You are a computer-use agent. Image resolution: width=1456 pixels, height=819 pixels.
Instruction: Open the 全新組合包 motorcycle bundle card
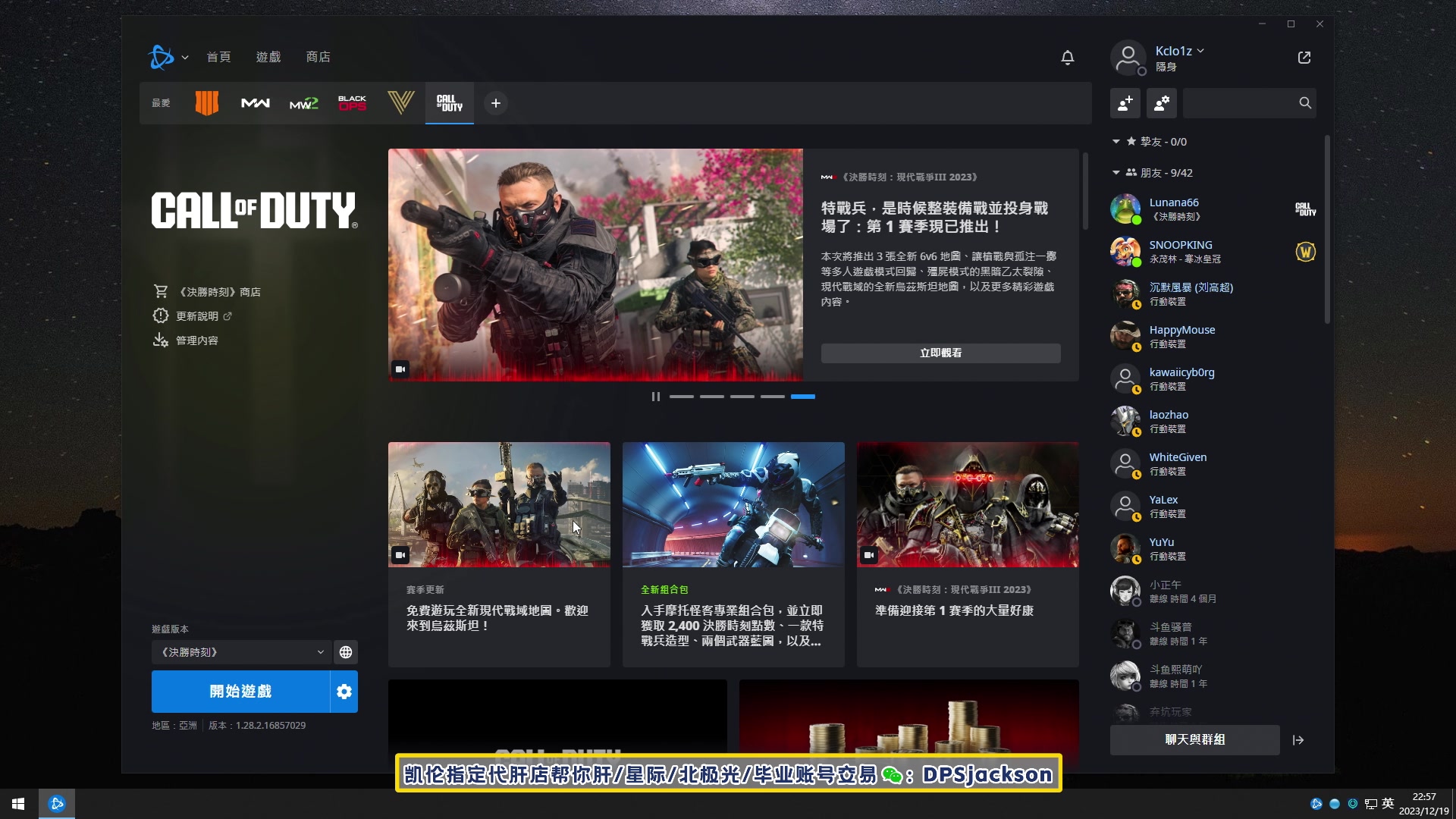click(x=733, y=554)
